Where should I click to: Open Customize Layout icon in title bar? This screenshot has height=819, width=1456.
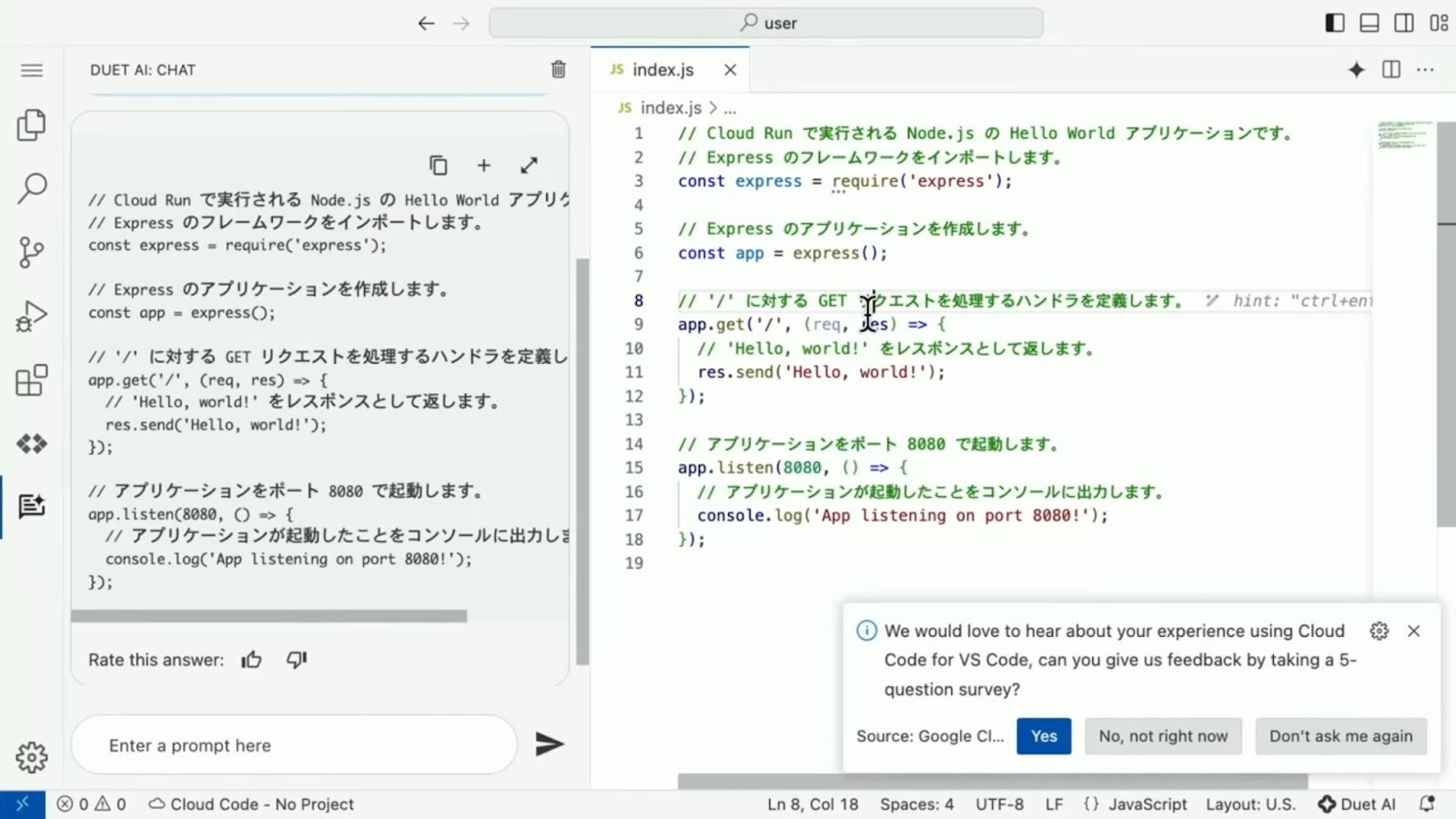pyautogui.click(x=1439, y=24)
